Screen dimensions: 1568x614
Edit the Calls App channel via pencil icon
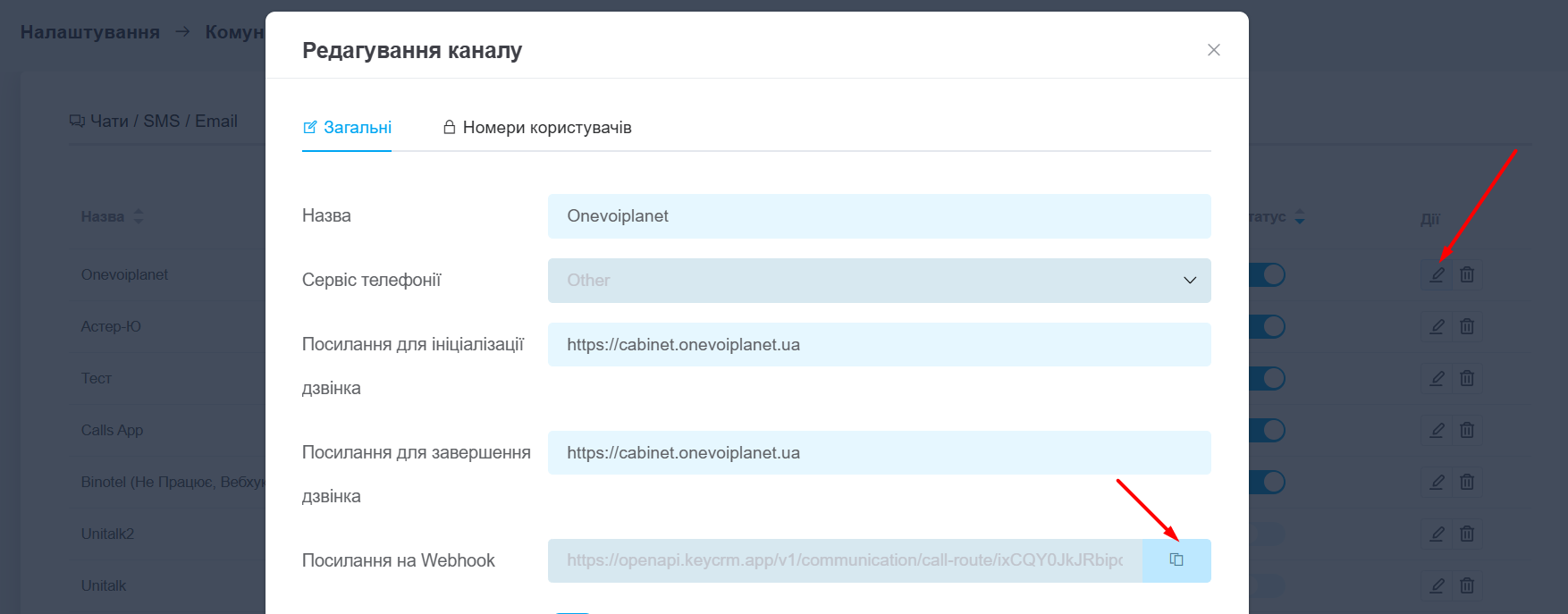pyautogui.click(x=1437, y=430)
